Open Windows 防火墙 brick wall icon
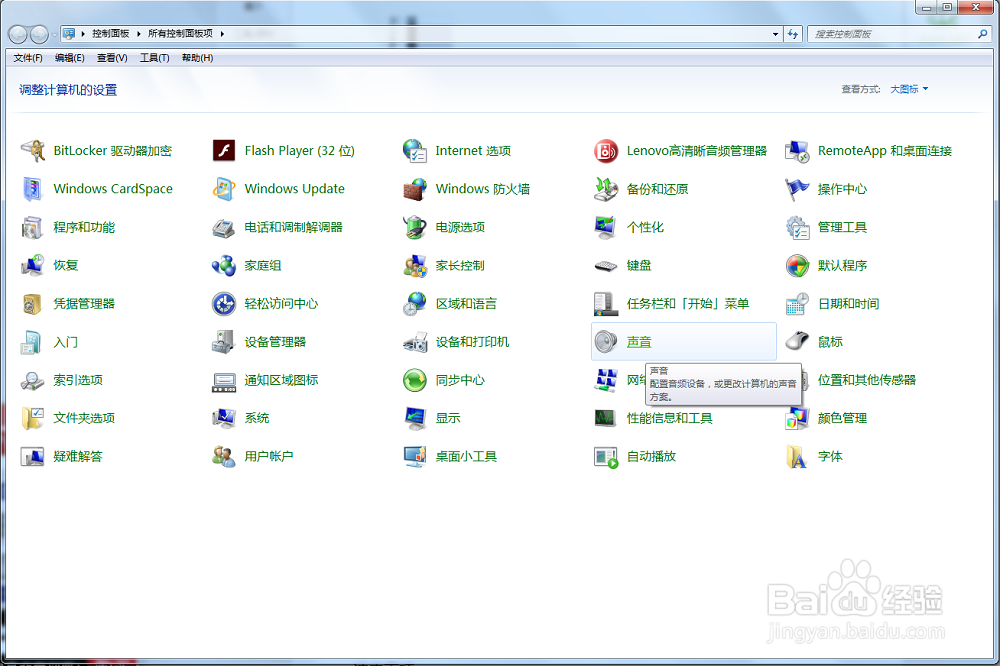 (x=415, y=189)
